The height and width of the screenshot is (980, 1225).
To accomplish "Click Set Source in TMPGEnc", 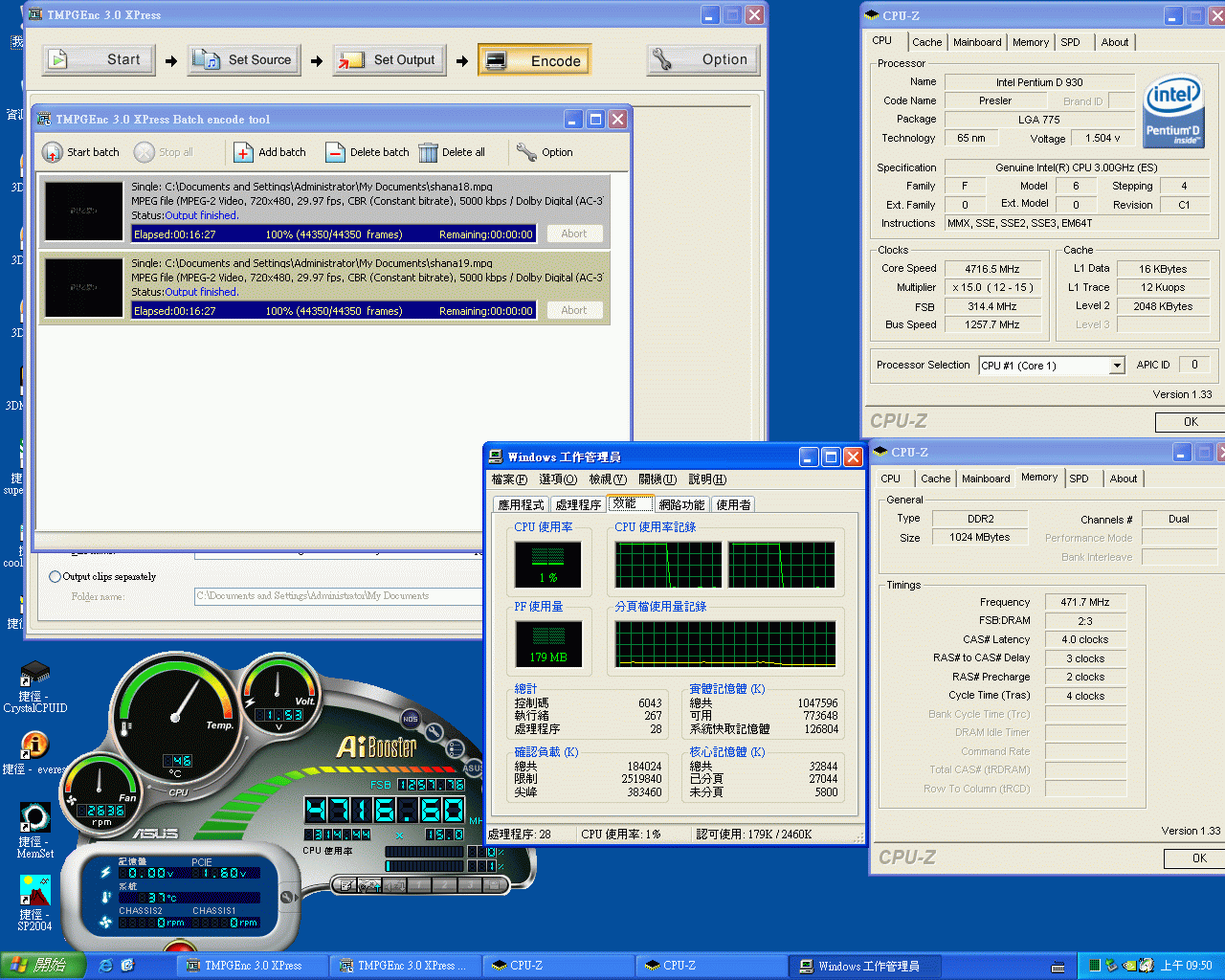I will click(x=243, y=59).
